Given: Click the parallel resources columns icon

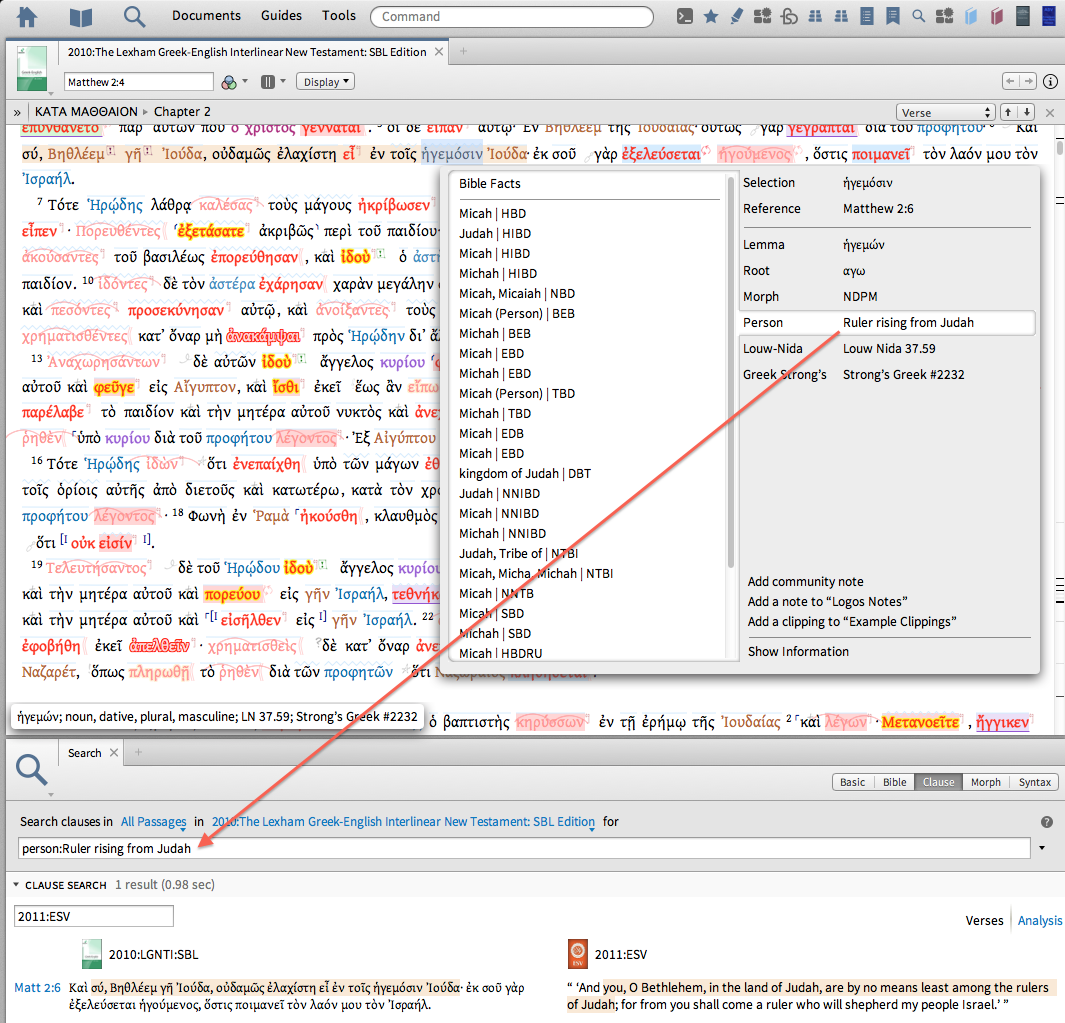Looking at the screenshot, I should (268, 82).
